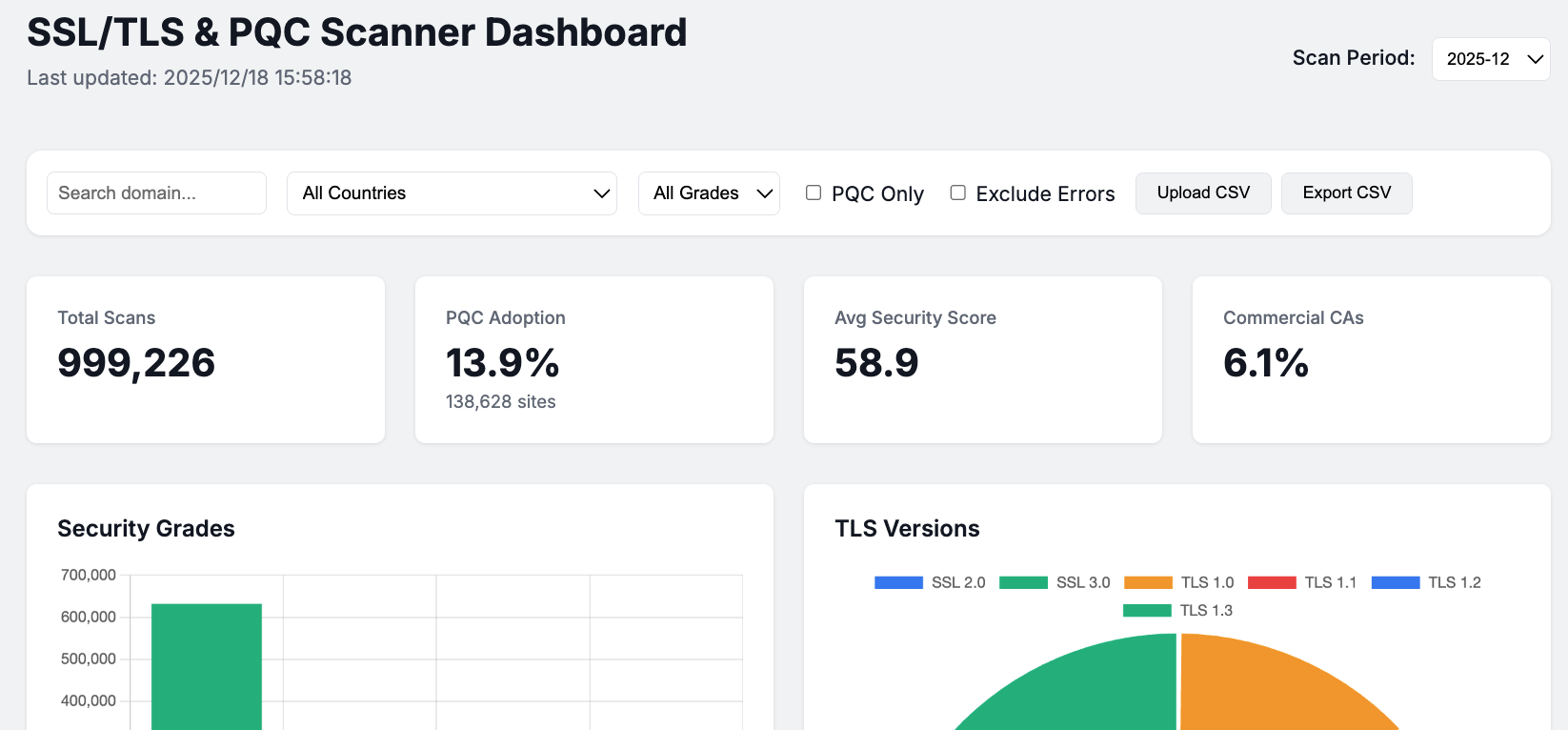Click the Total Scans card
This screenshot has width=1568, height=730.
point(205,359)
